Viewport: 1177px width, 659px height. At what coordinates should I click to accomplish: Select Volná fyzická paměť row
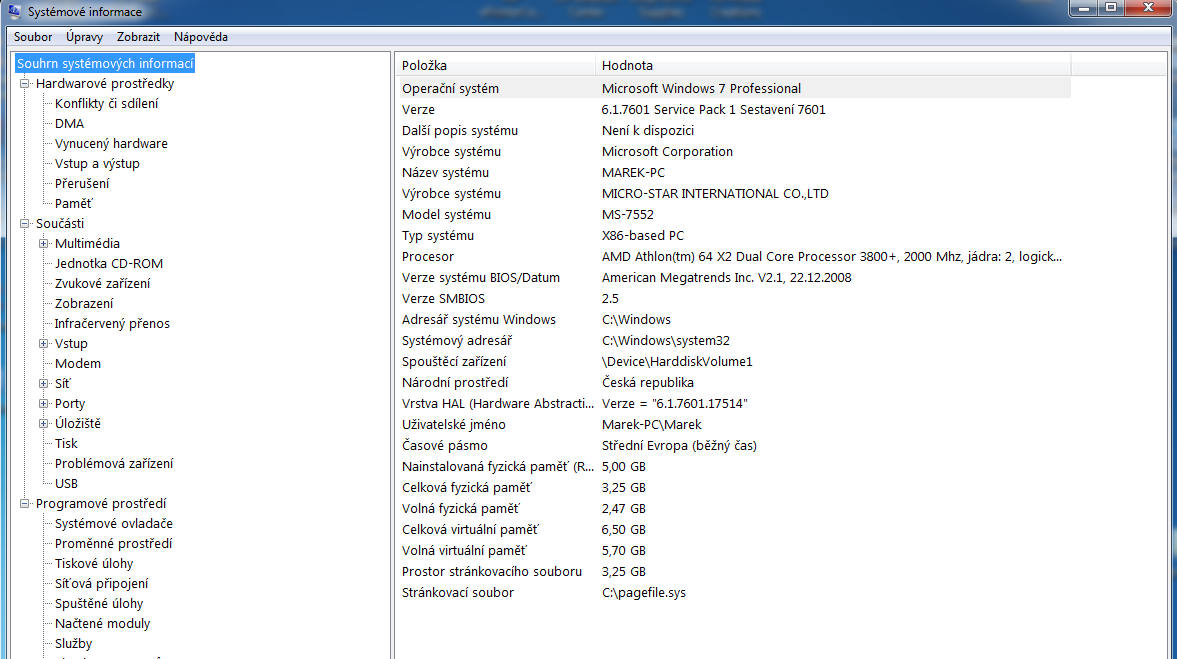coord(734,509)
